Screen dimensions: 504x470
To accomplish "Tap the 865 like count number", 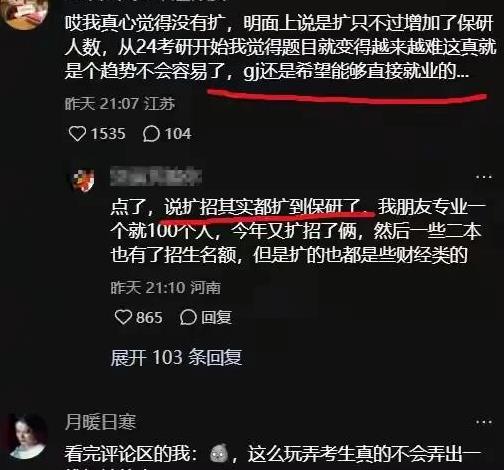I will tap(149, 317).
